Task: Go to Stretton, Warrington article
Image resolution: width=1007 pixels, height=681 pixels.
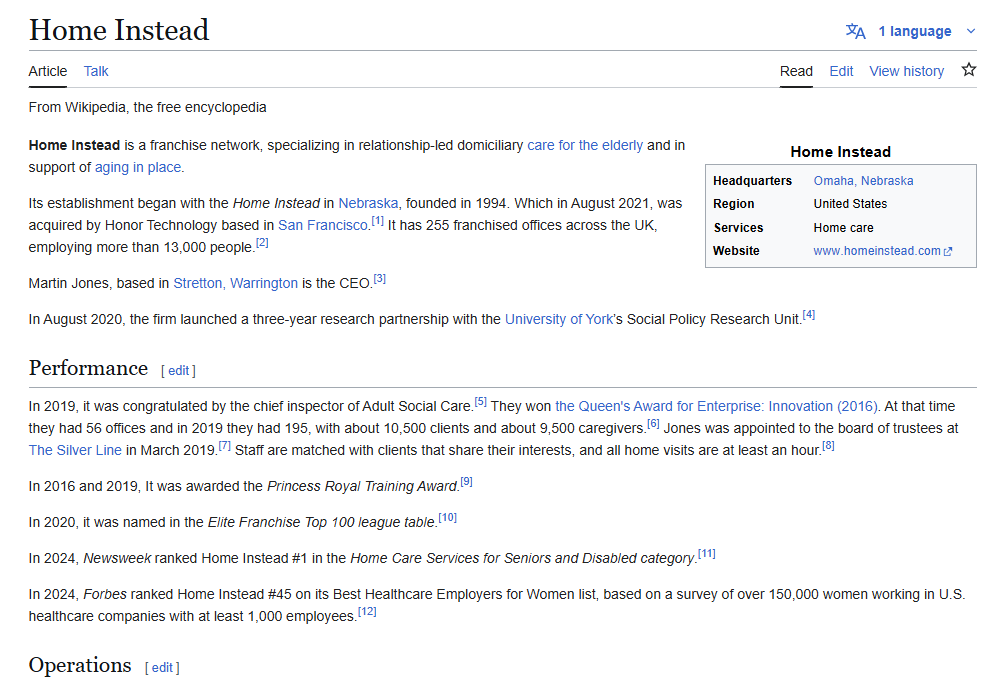Action: 235,283
